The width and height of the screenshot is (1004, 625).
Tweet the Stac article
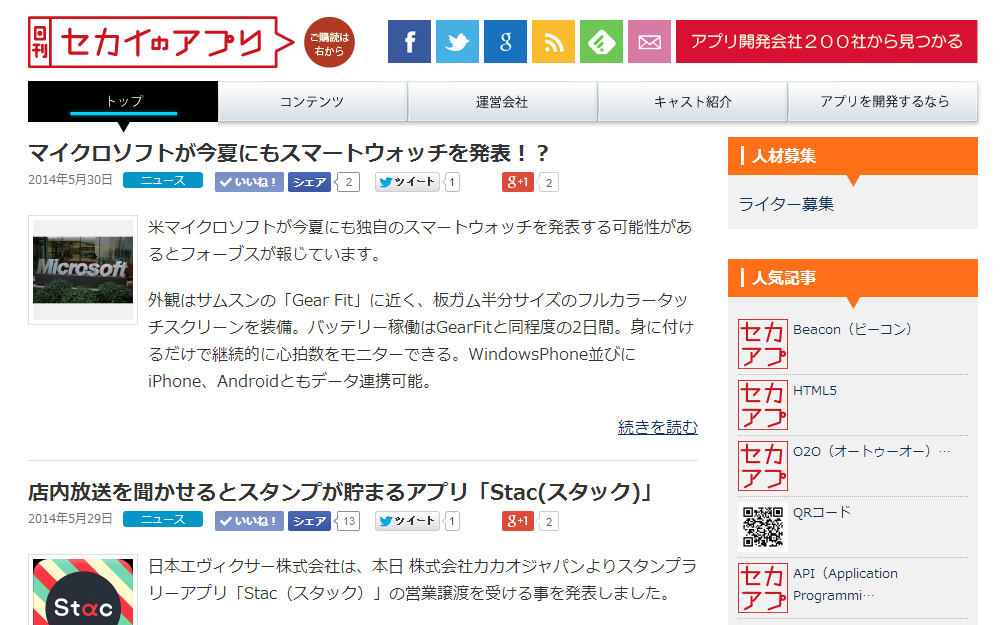408,521
